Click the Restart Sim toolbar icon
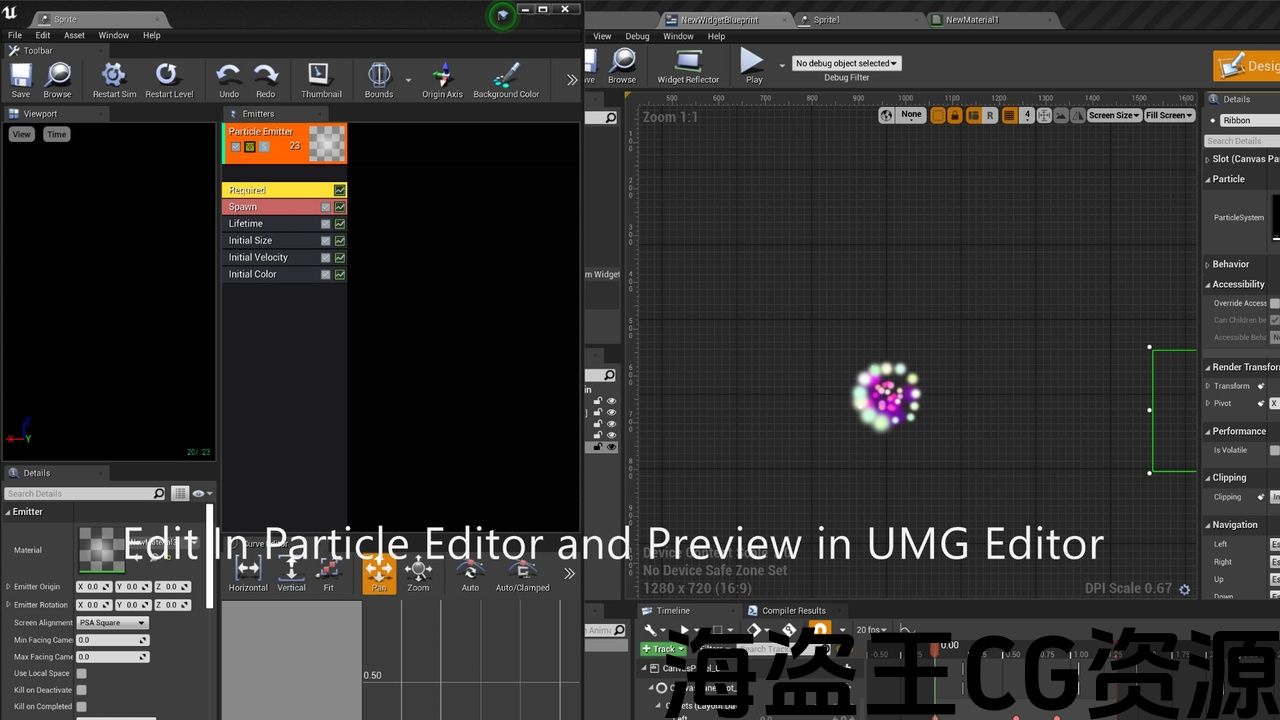The width and height of the screenshot is (1280, 720). coord(114,76)
